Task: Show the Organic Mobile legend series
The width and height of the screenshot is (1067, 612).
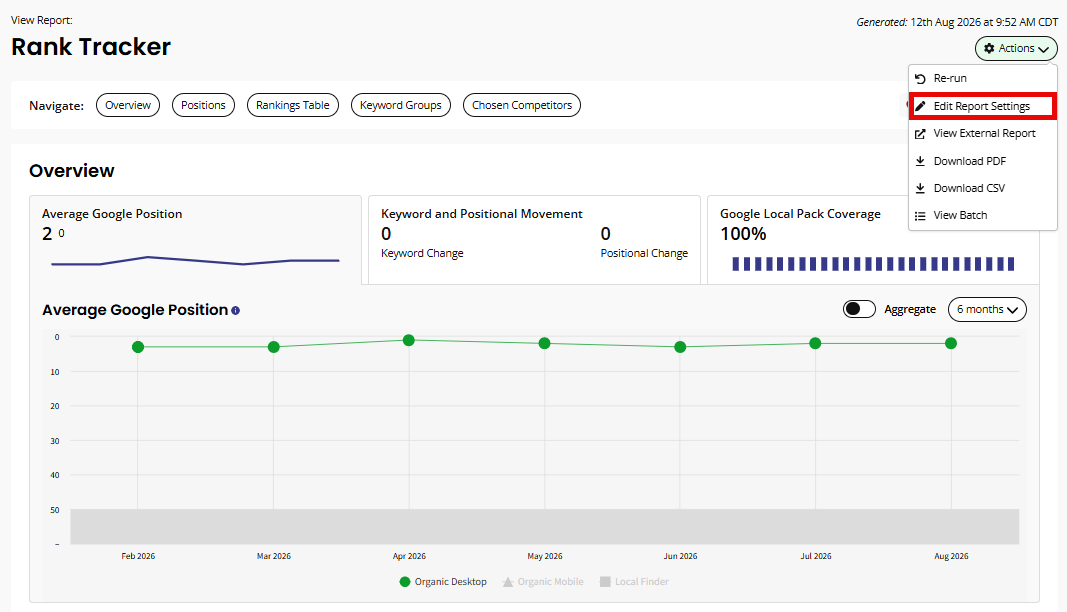Action: click(x=543, y=581)
